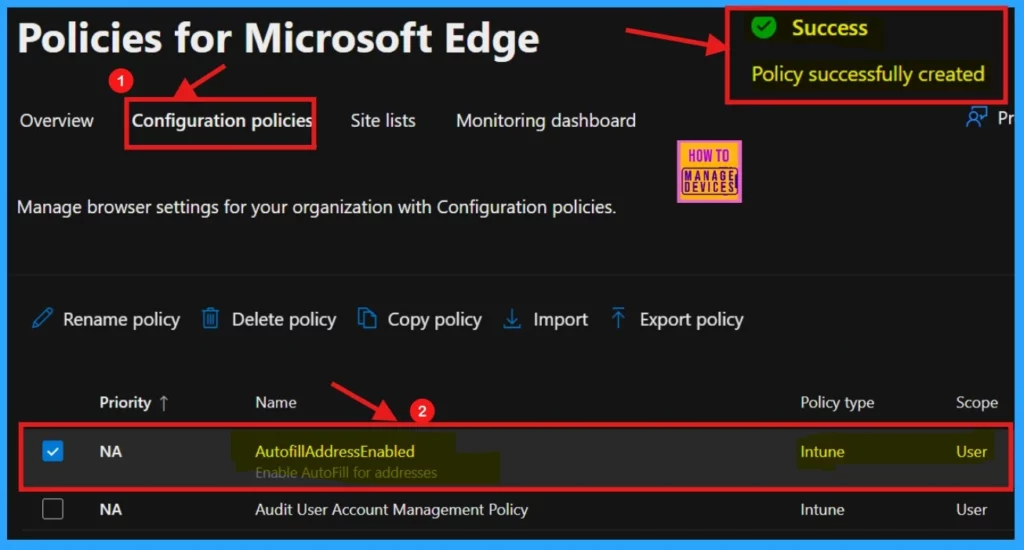Click the Delete policy trash icon

click(x=210, y=318)
